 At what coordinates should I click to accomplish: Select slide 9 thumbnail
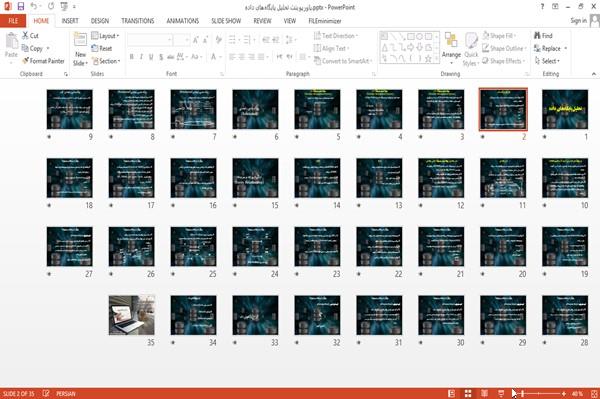(69, 109)
